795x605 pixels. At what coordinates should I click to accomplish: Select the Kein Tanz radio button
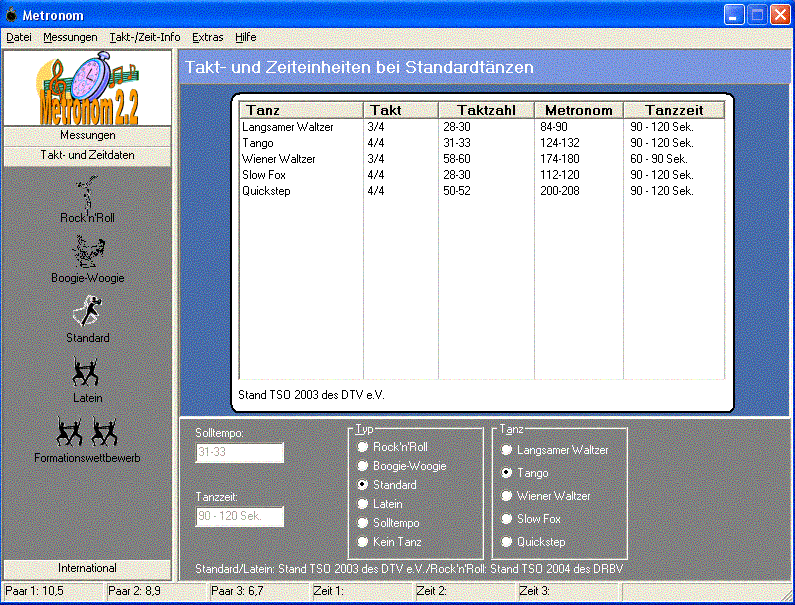coord(362,542)
